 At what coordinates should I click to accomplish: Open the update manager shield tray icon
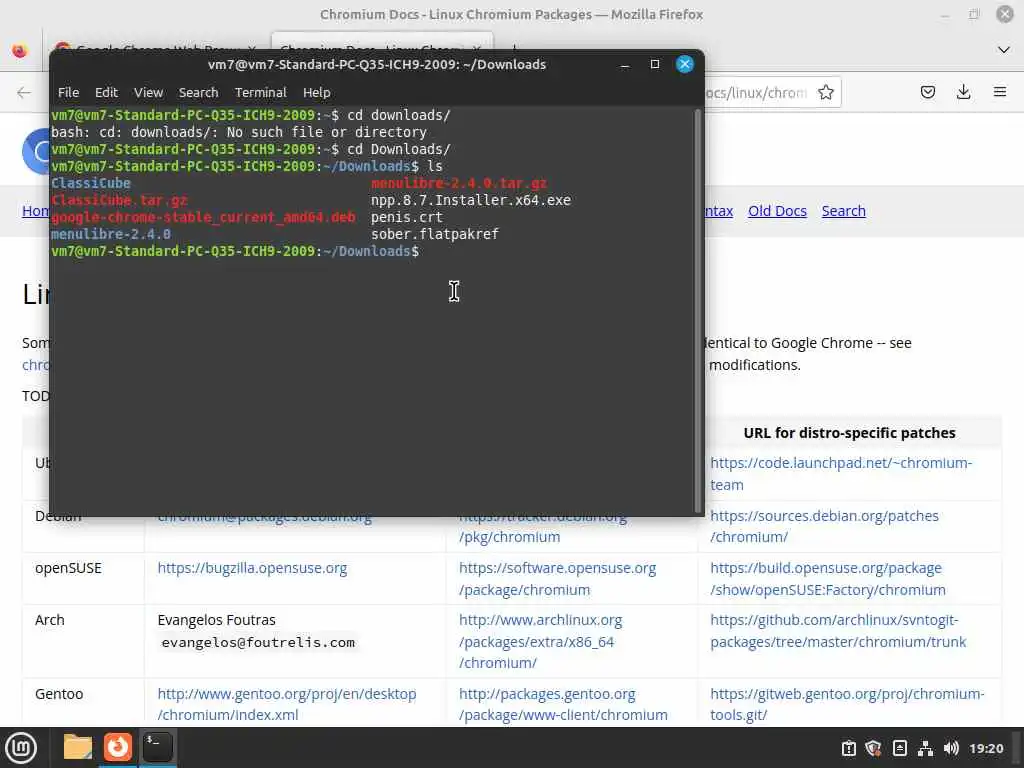[x=873, y=748]
